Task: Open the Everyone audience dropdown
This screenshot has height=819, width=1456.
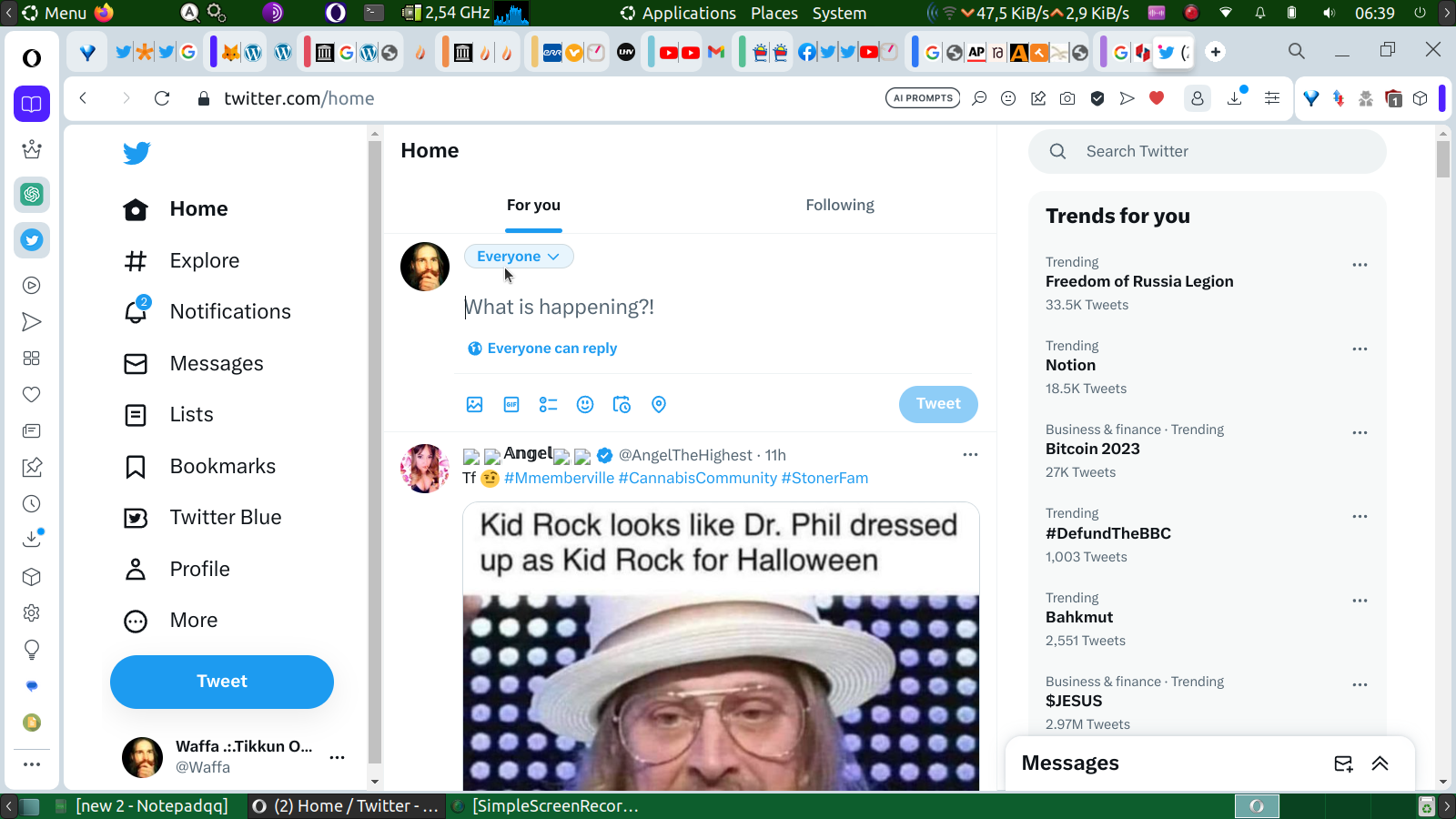Action: (x=519, y=257)
